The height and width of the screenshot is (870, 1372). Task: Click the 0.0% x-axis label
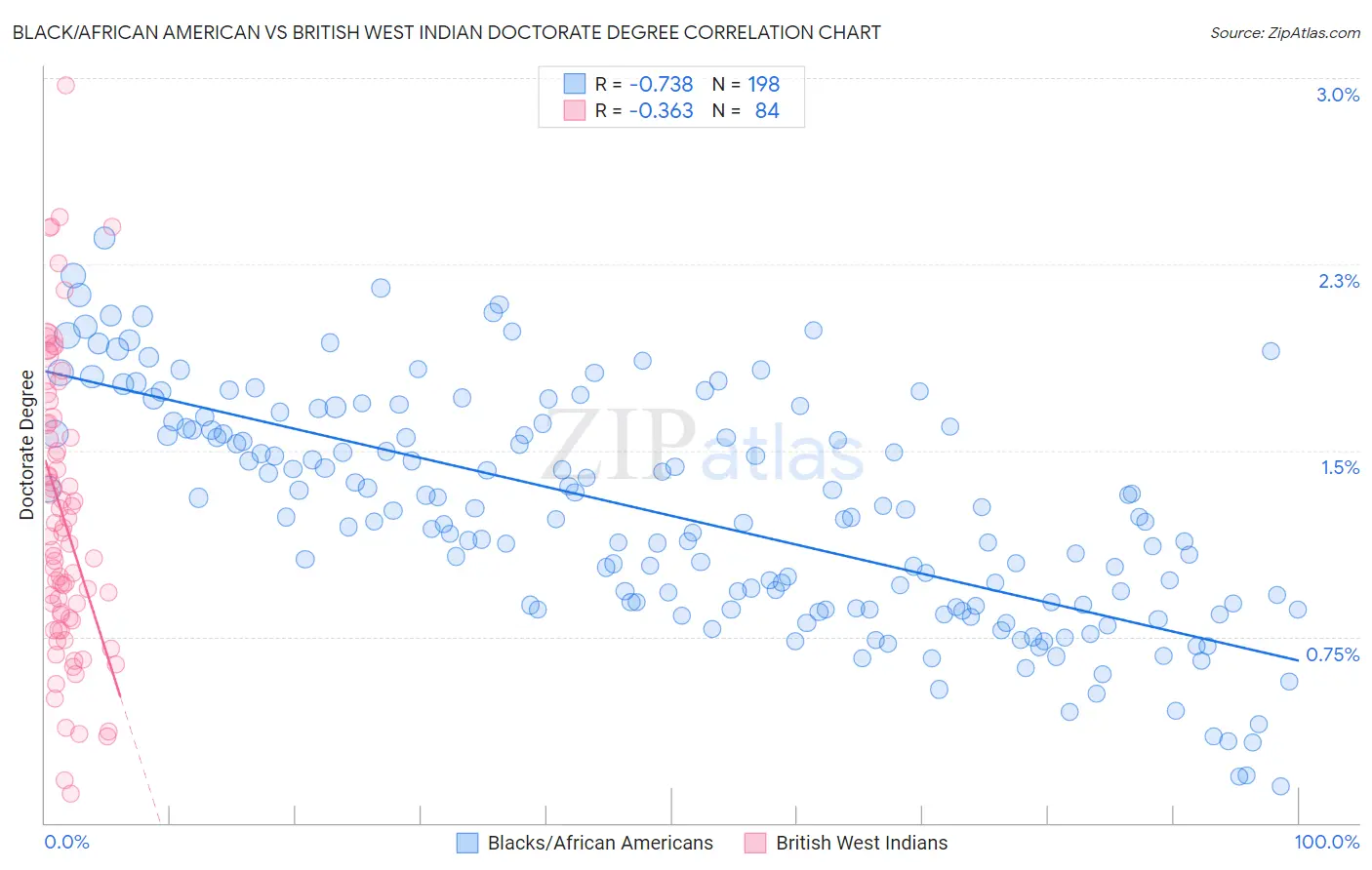(x=66, y=842)
